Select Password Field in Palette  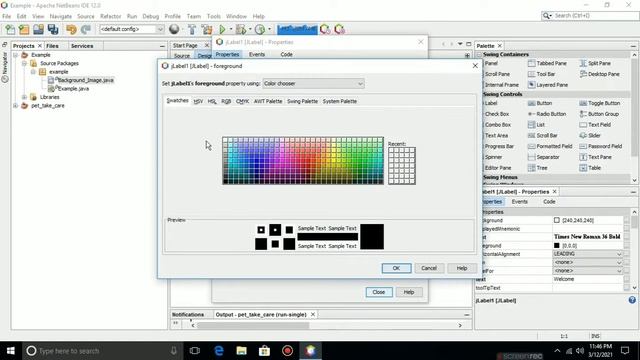click(600, 146)
